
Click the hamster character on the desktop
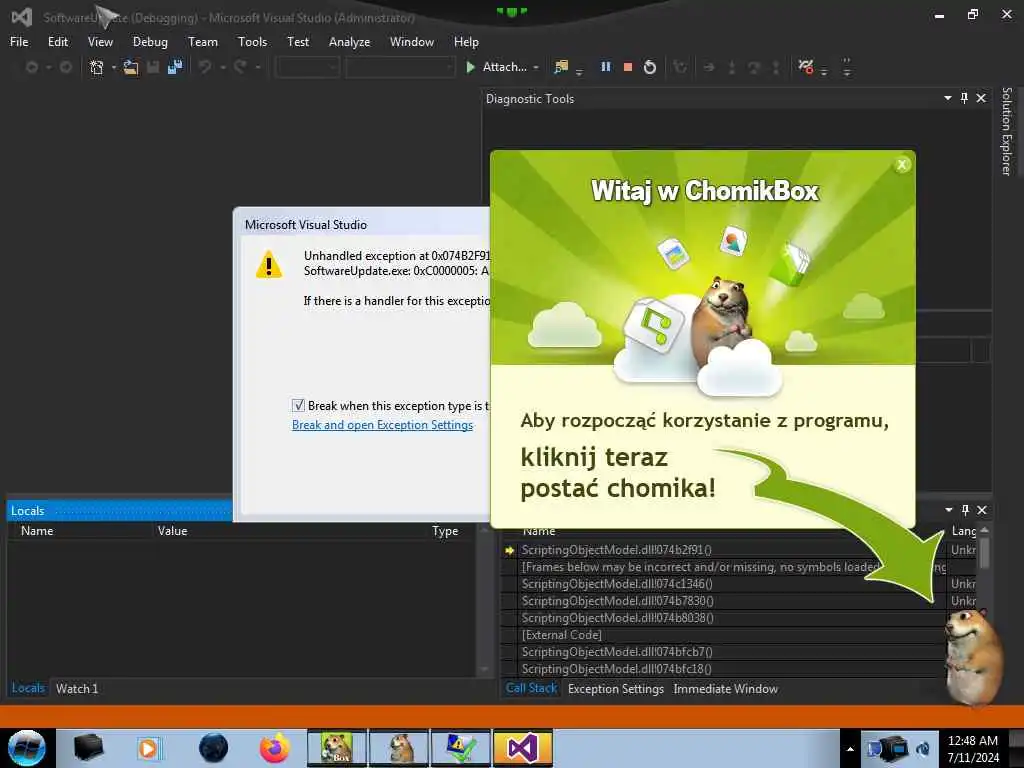974,657
